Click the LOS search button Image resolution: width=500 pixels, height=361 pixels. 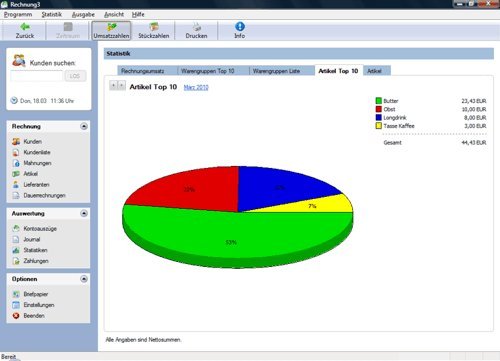click(x=75, y=76)
